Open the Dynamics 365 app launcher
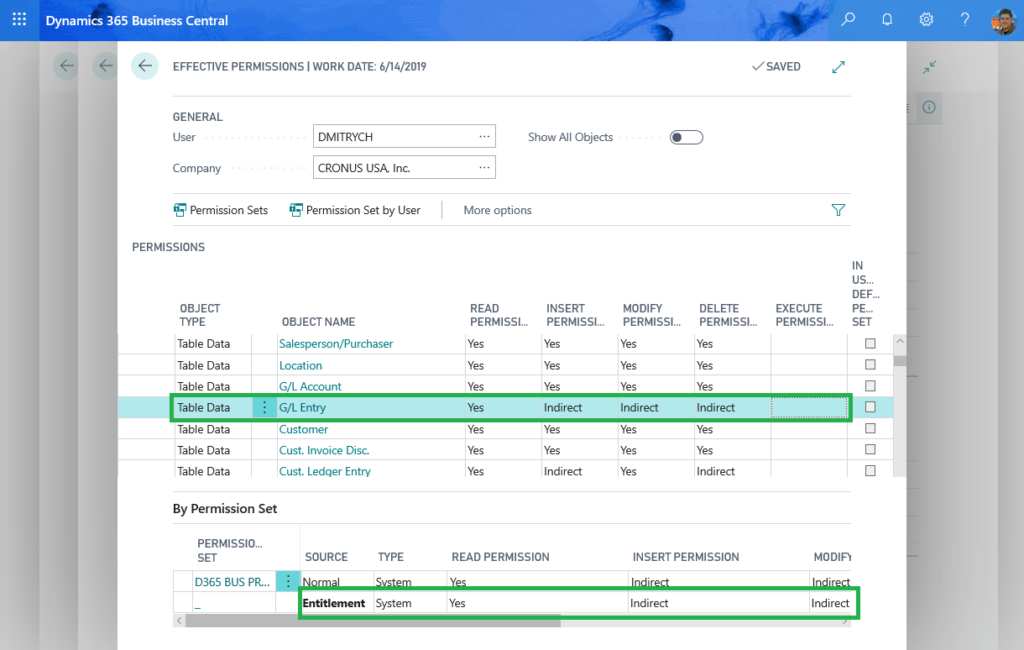Screen dimensions: 1024x650 click(x=18, y=19)
